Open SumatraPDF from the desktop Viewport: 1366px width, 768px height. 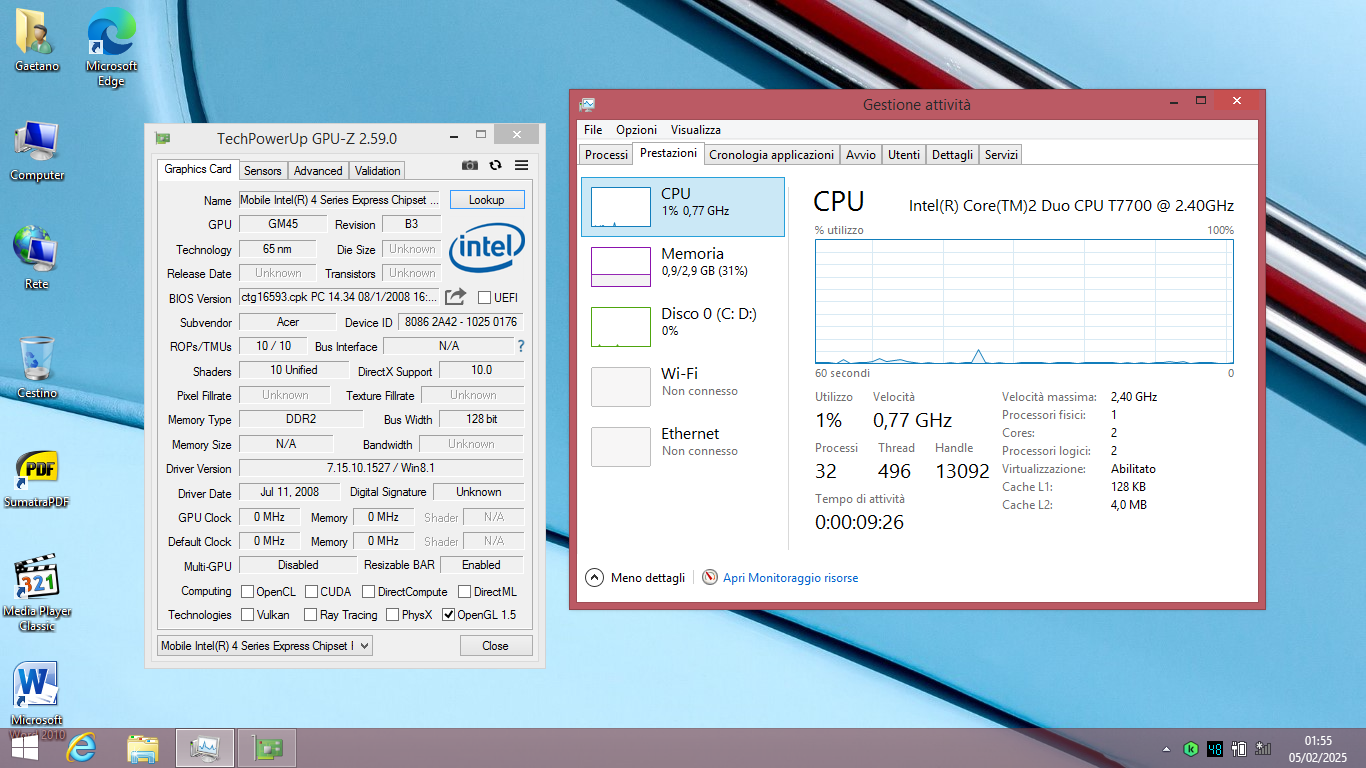coord(36,475)
